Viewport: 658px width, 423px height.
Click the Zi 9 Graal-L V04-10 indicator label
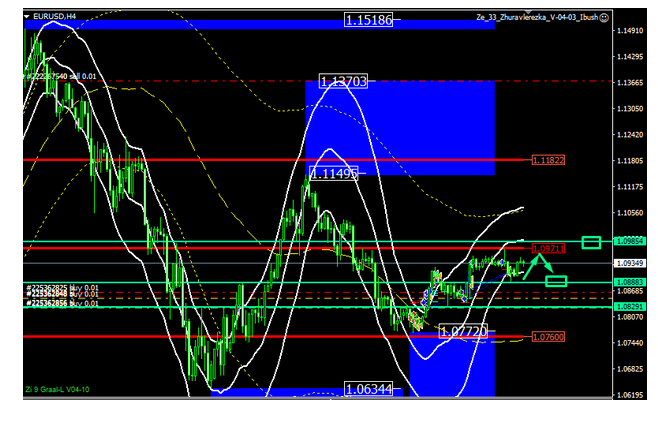tap(57, 389)
